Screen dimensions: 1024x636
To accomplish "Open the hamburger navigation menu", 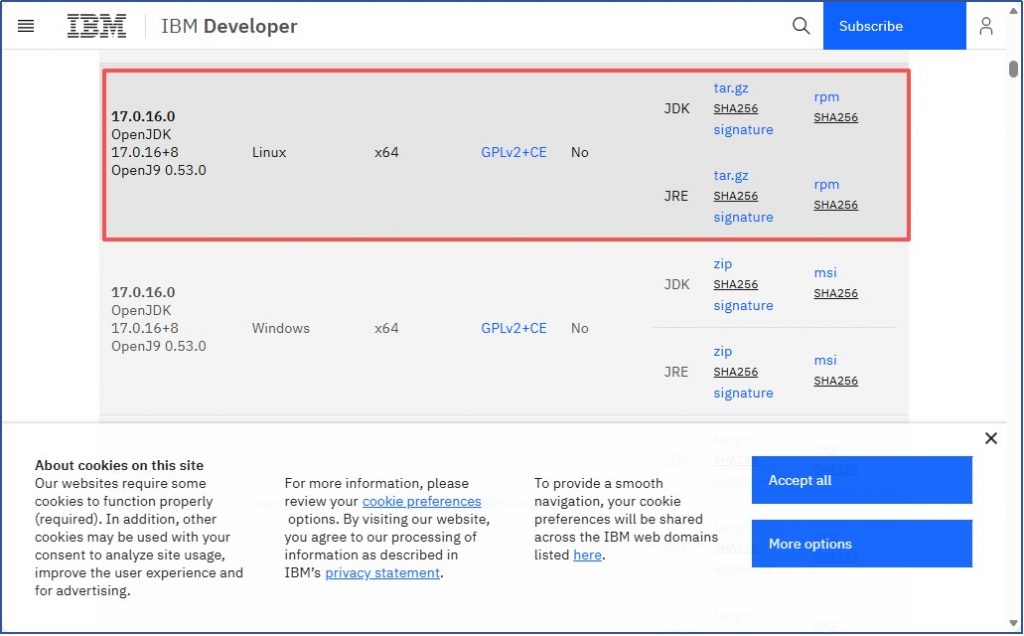I will (26, 26).
